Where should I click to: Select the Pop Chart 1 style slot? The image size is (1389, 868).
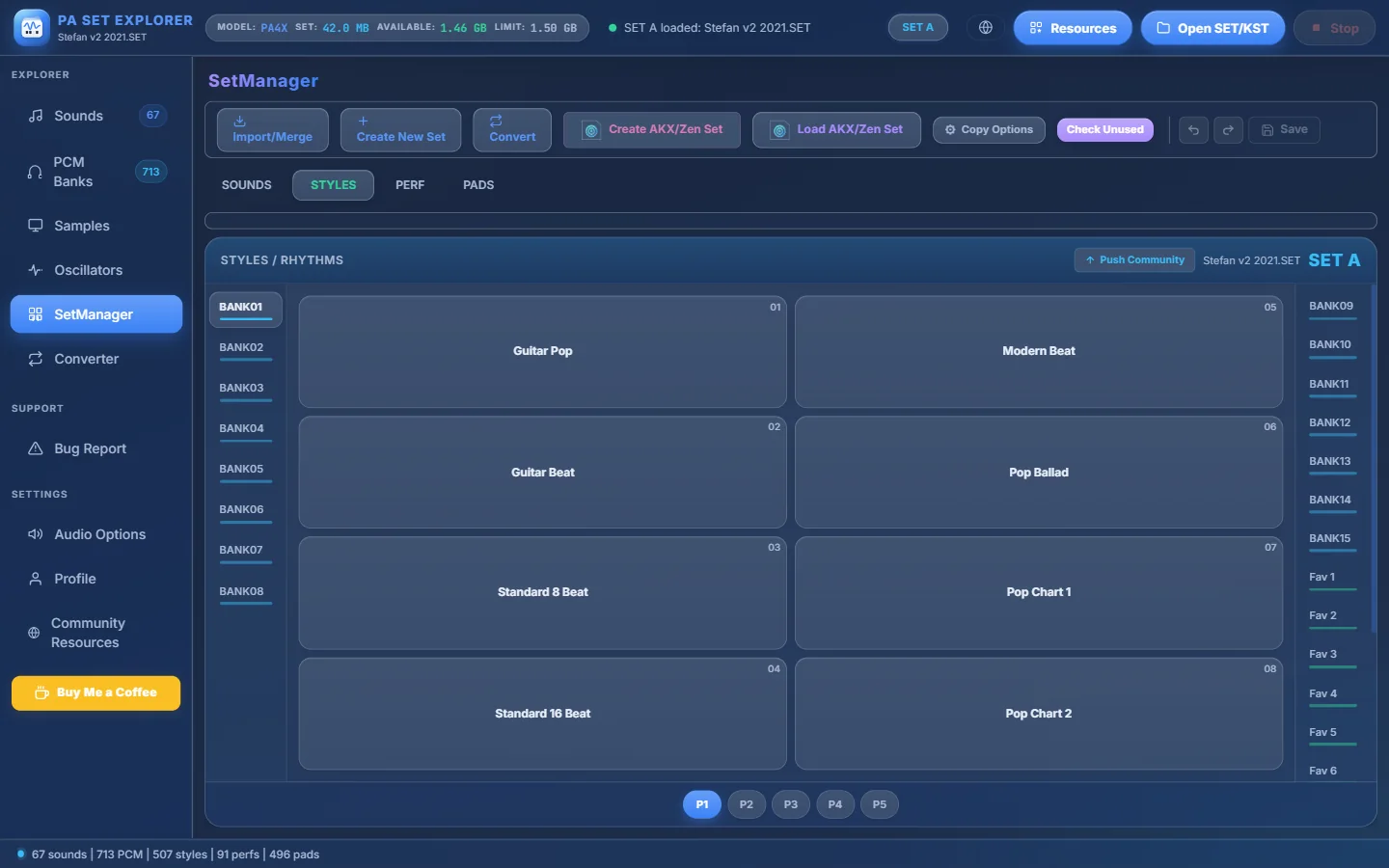pyautogui.click(x=1039, y=592)
